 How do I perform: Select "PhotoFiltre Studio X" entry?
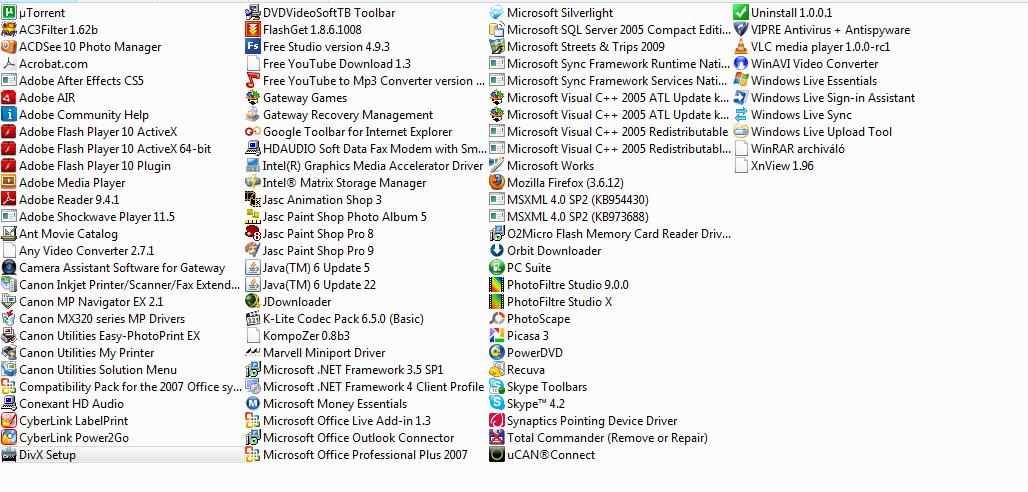(x=559, y=302)
